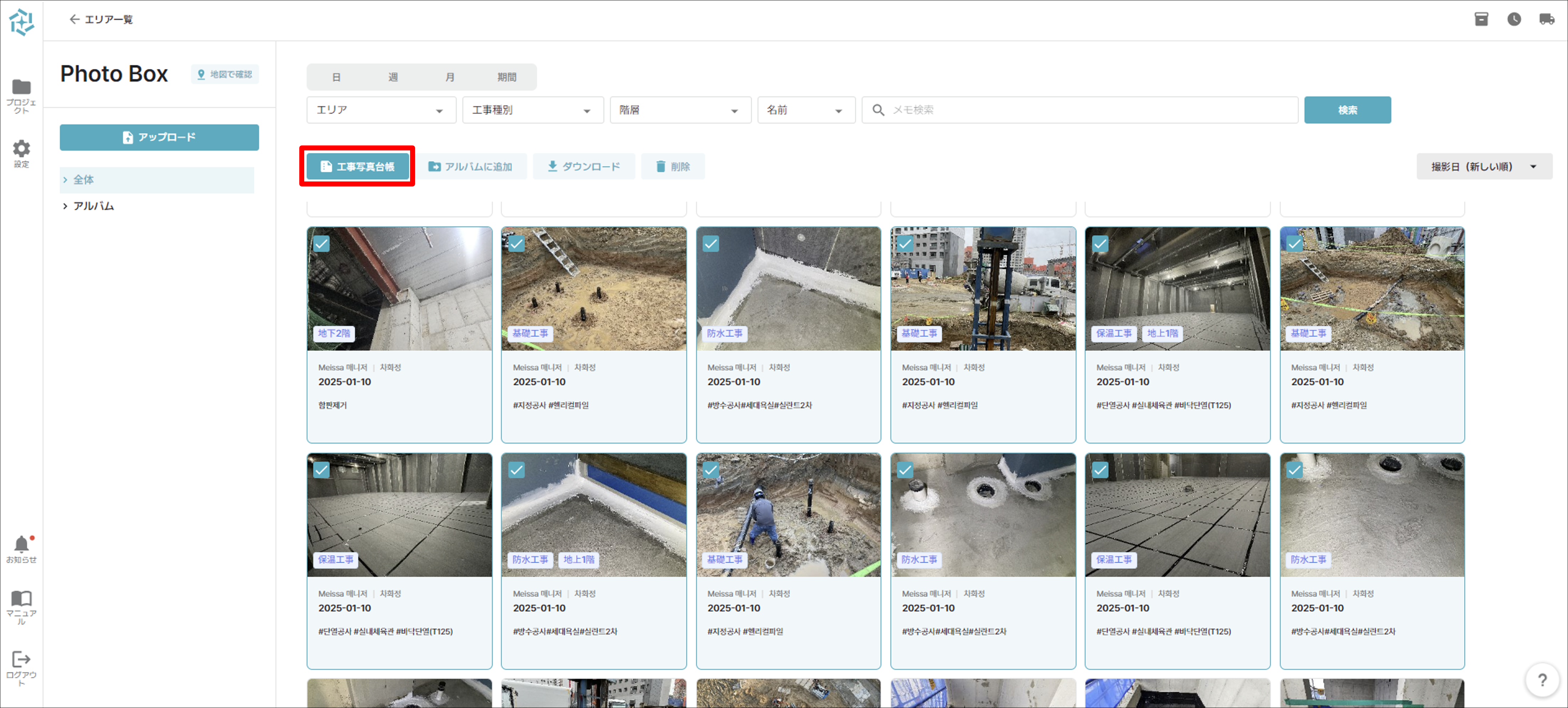Uncheck the 保温工事 地上1階 photo checkbox
This screenshot has width=1568, height=708.
(x=1099, y=244)
